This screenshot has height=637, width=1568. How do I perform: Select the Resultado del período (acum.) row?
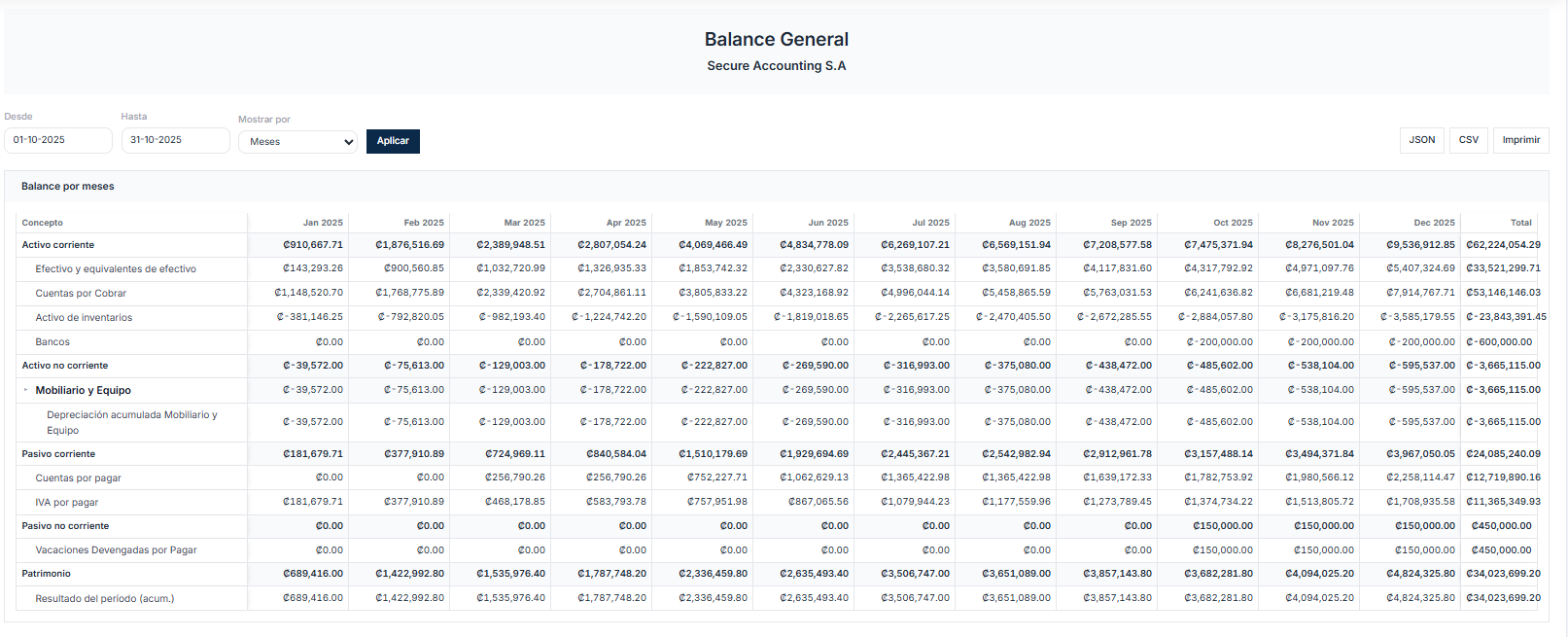pos(105,599)
